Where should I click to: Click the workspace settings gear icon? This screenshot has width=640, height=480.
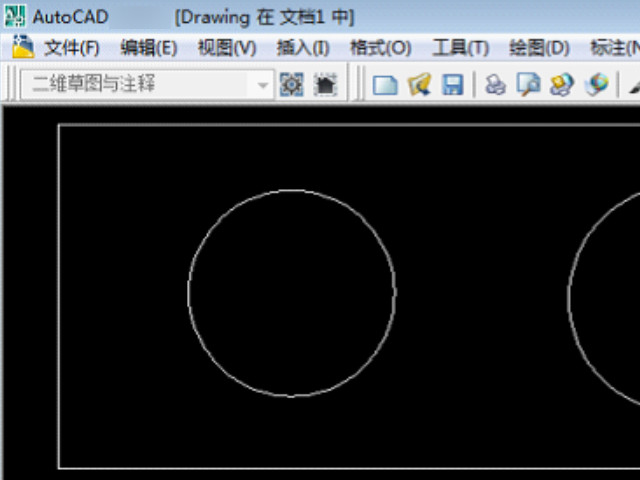pos(291,85)
